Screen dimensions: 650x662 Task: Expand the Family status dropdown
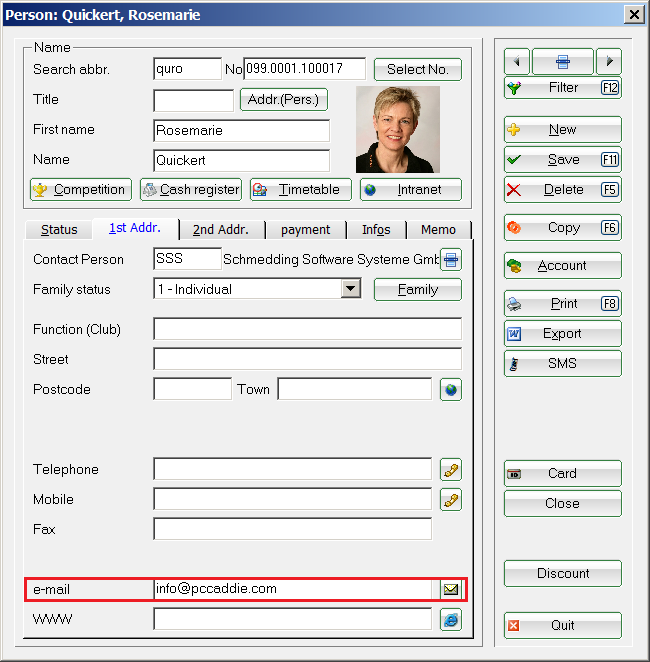click(351, 289)
